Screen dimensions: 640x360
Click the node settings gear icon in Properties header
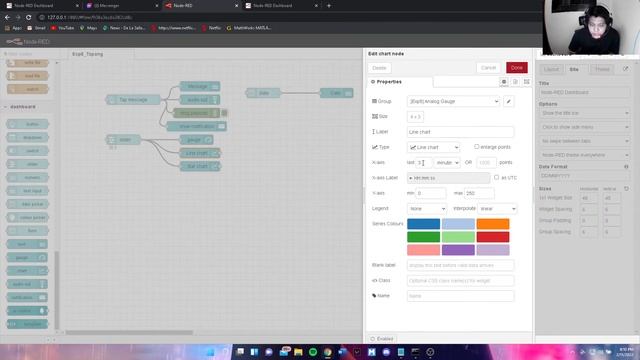click(x=504, y=82)
